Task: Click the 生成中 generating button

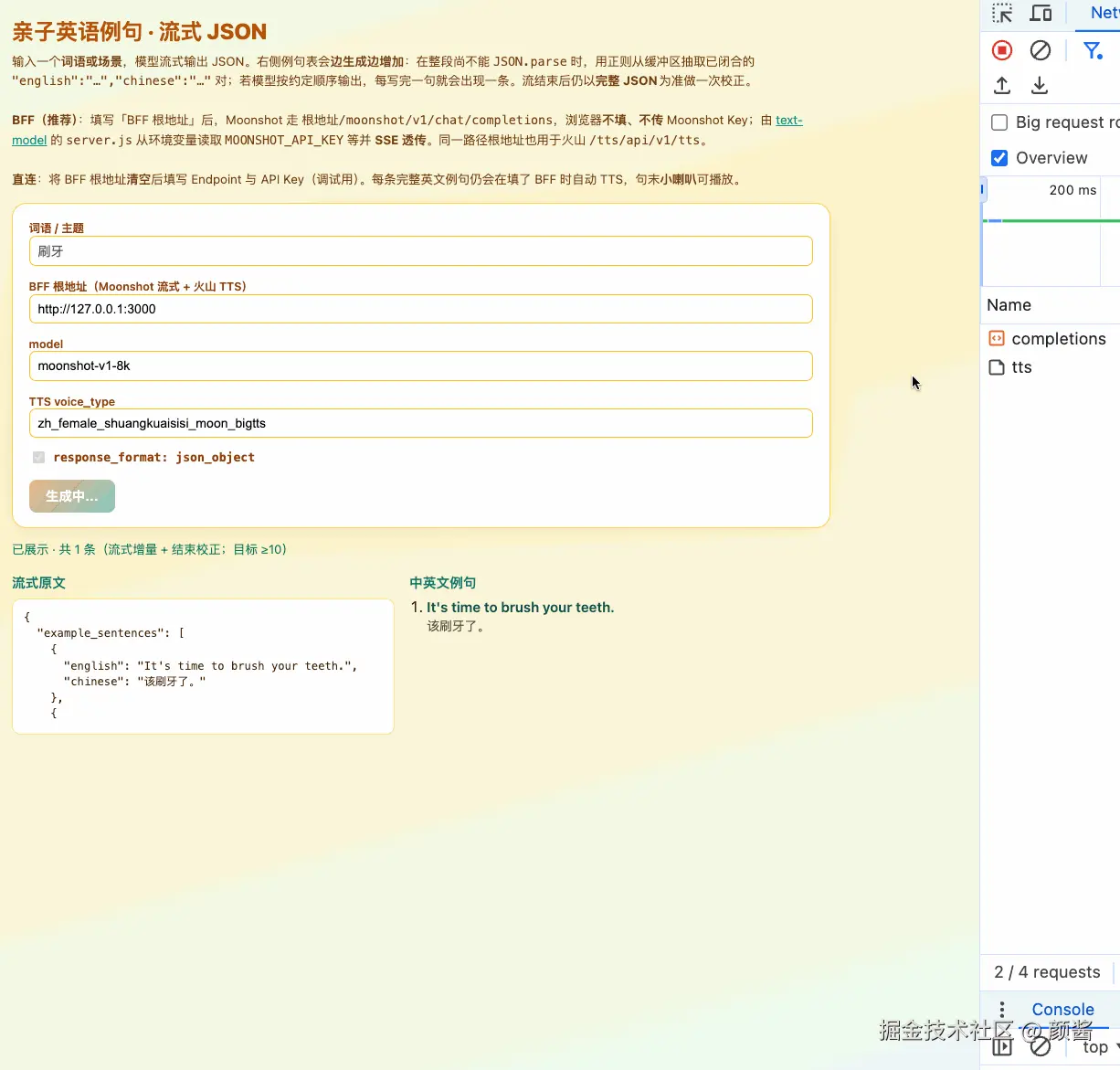Action: [x=71, y=496]
